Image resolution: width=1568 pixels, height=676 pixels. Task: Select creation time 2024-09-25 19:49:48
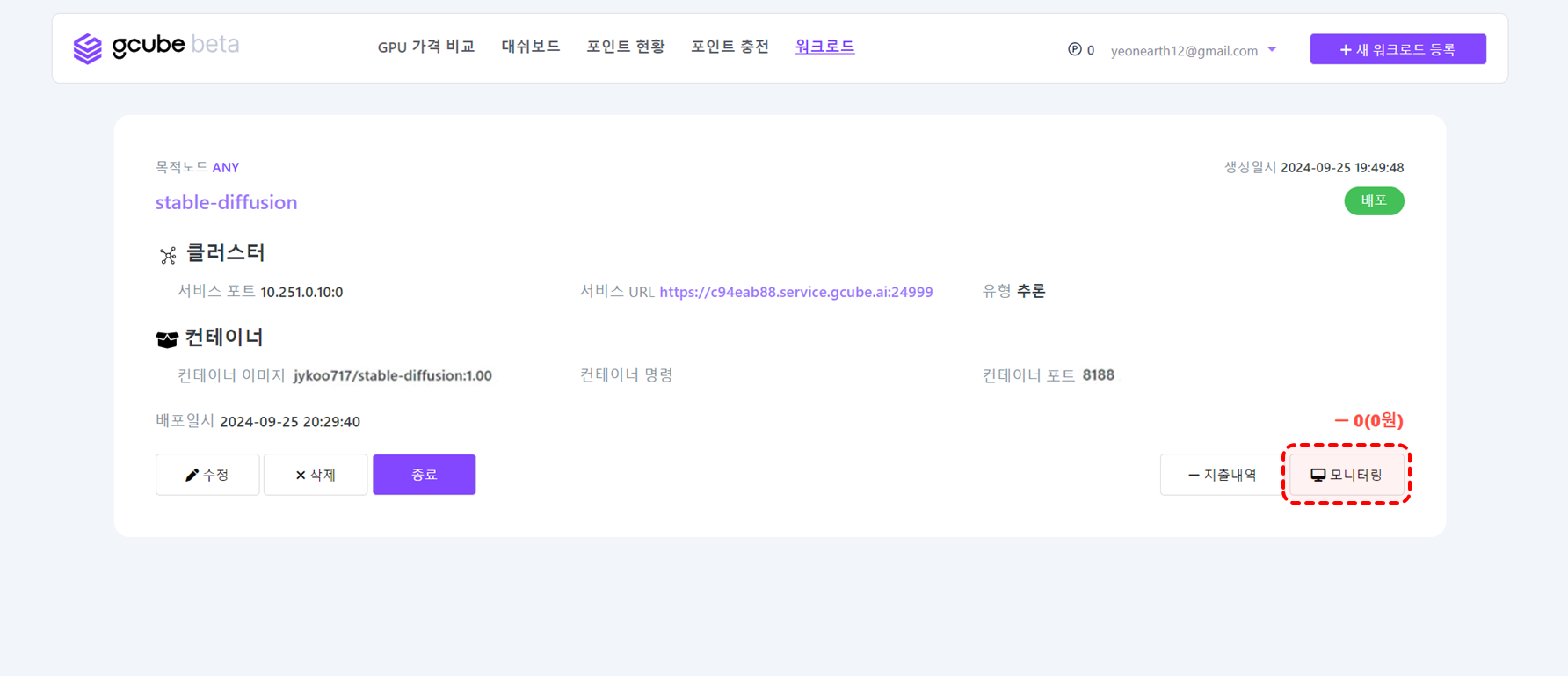(x=1342, y=167)
